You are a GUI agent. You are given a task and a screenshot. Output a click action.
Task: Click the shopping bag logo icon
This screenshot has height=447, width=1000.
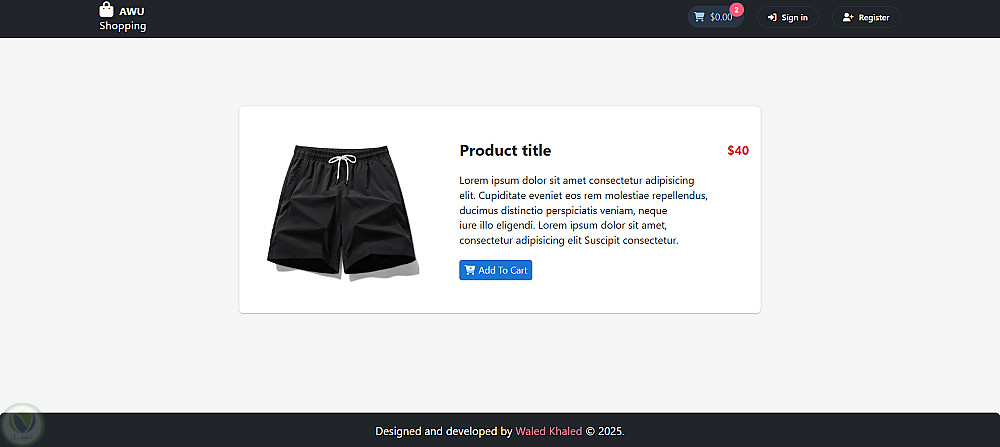point(107,9)
